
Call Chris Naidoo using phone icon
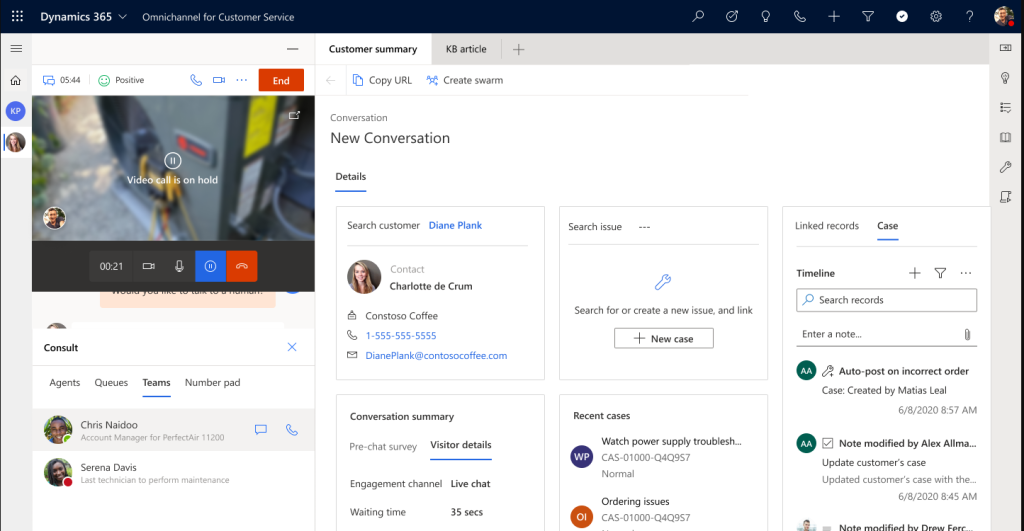292,430
